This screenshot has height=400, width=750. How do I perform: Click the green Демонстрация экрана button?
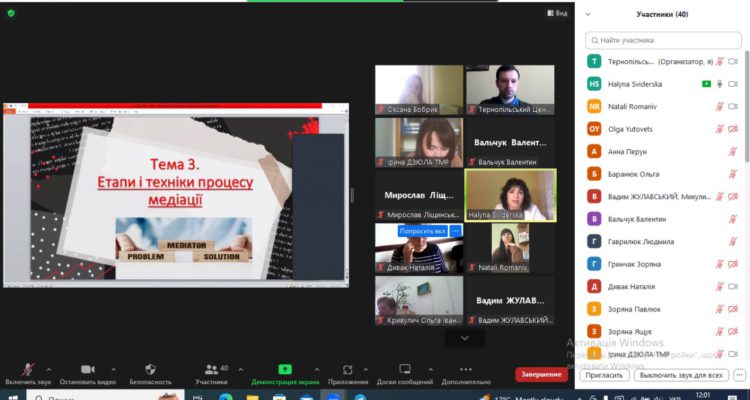[285, 374]
